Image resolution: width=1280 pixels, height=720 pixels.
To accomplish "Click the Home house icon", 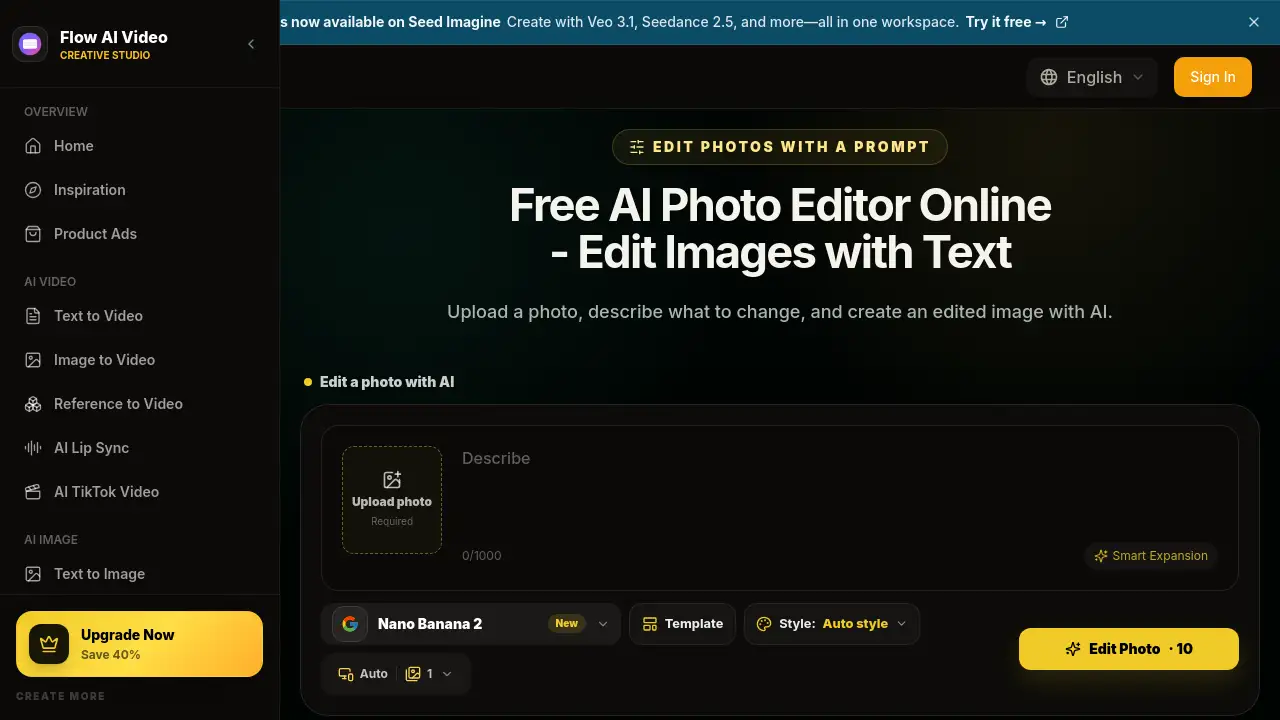I will pyautogui.click(x=33, y=146).
